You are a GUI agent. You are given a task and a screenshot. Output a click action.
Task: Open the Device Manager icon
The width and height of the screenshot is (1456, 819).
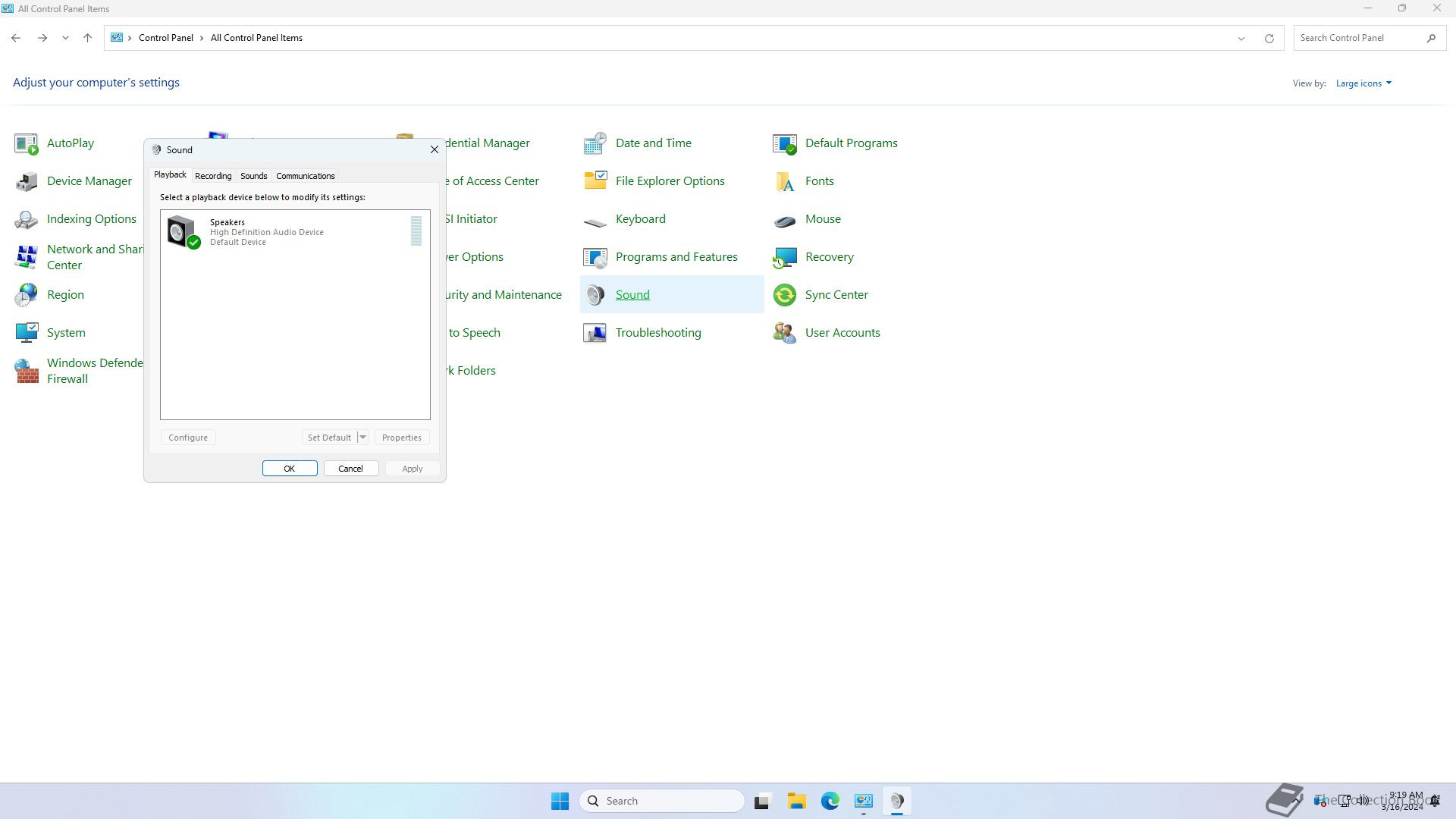[x=27, y=181]
